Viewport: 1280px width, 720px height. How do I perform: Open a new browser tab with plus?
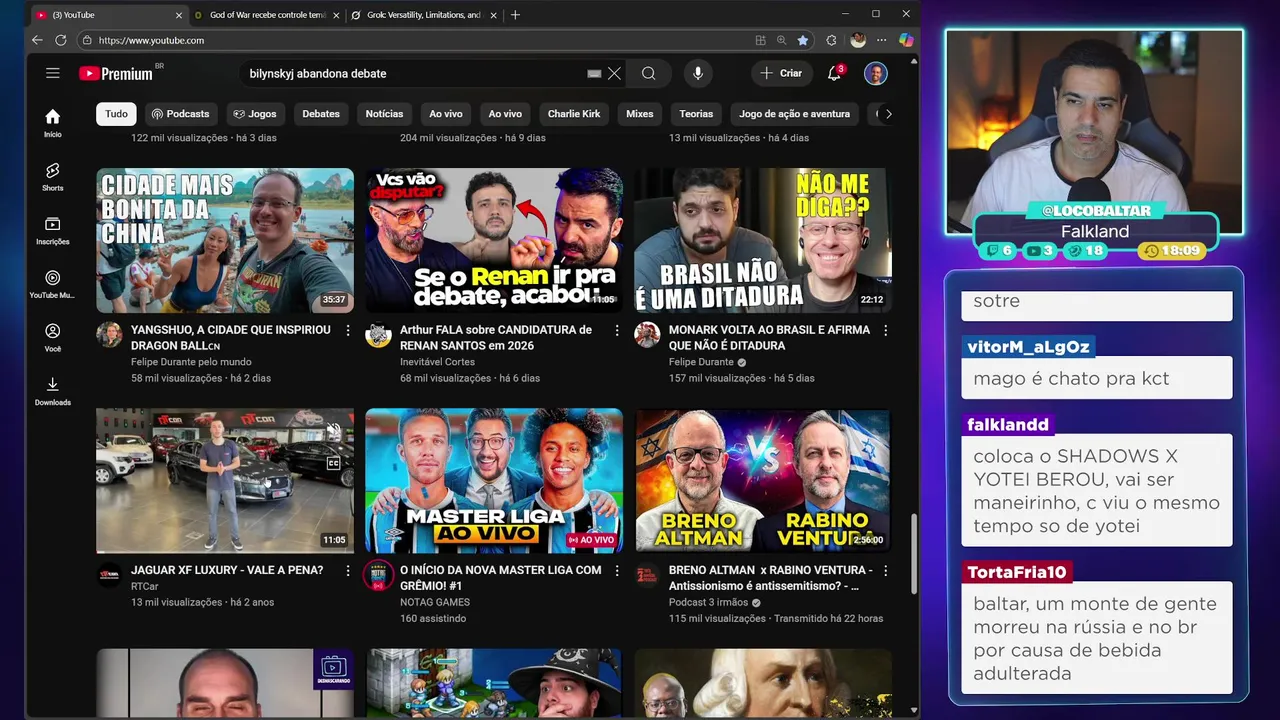pos(515,15)
